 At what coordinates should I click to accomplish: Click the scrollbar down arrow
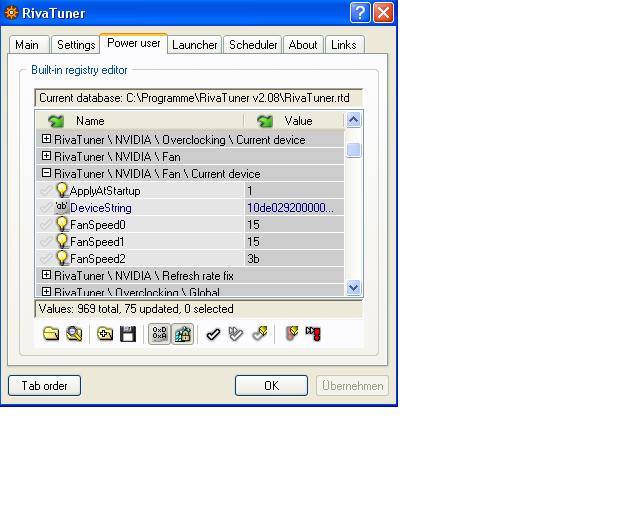(x=353, y=287)
